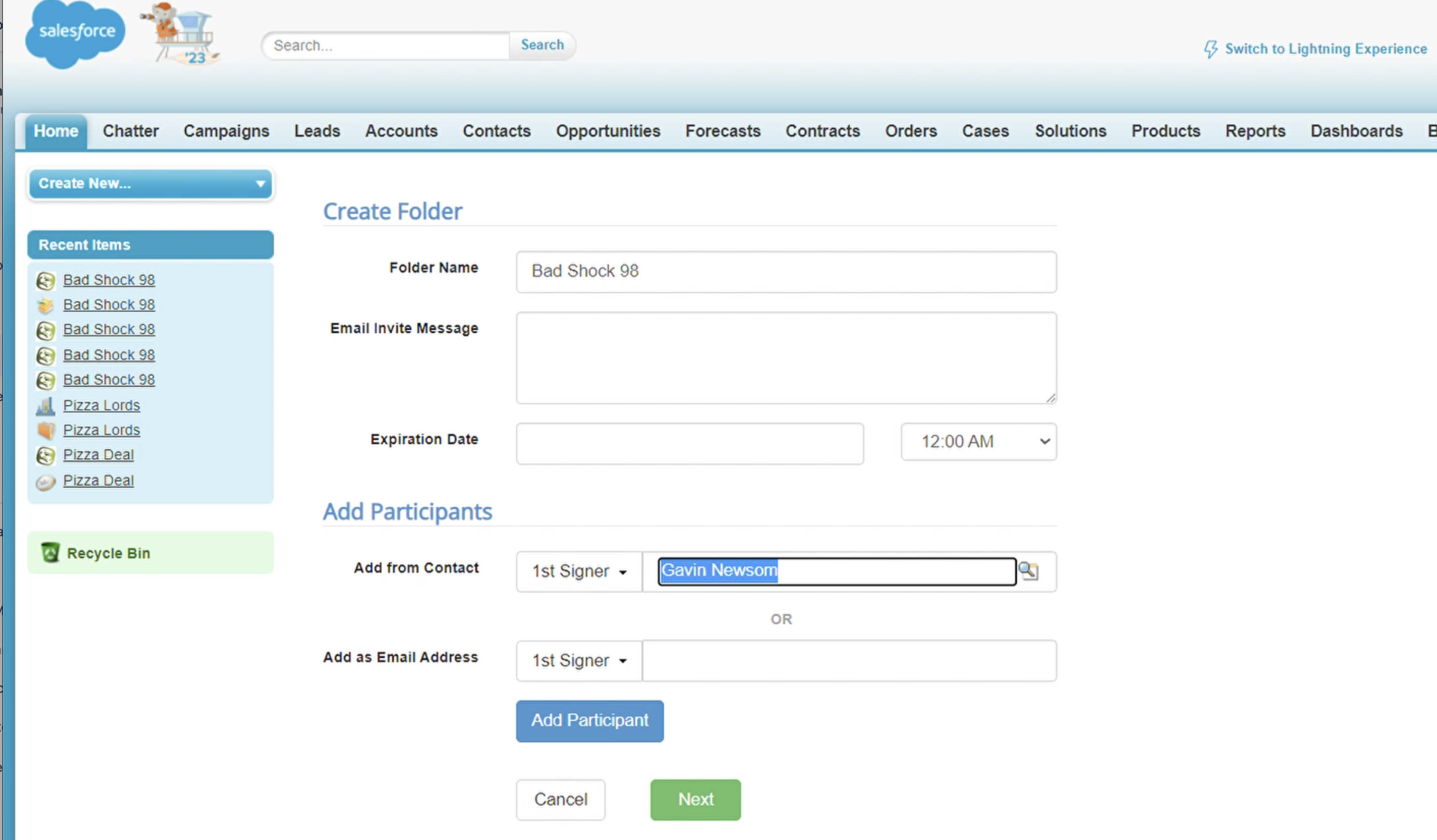Expand the Create New dropdown
This screenshot has width=1437, height=840.
tap(151, 183)
